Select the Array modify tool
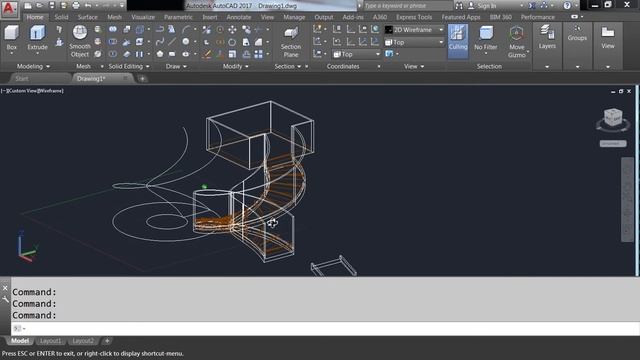Screen dimensions: 640x360 [x=258, y=54]
